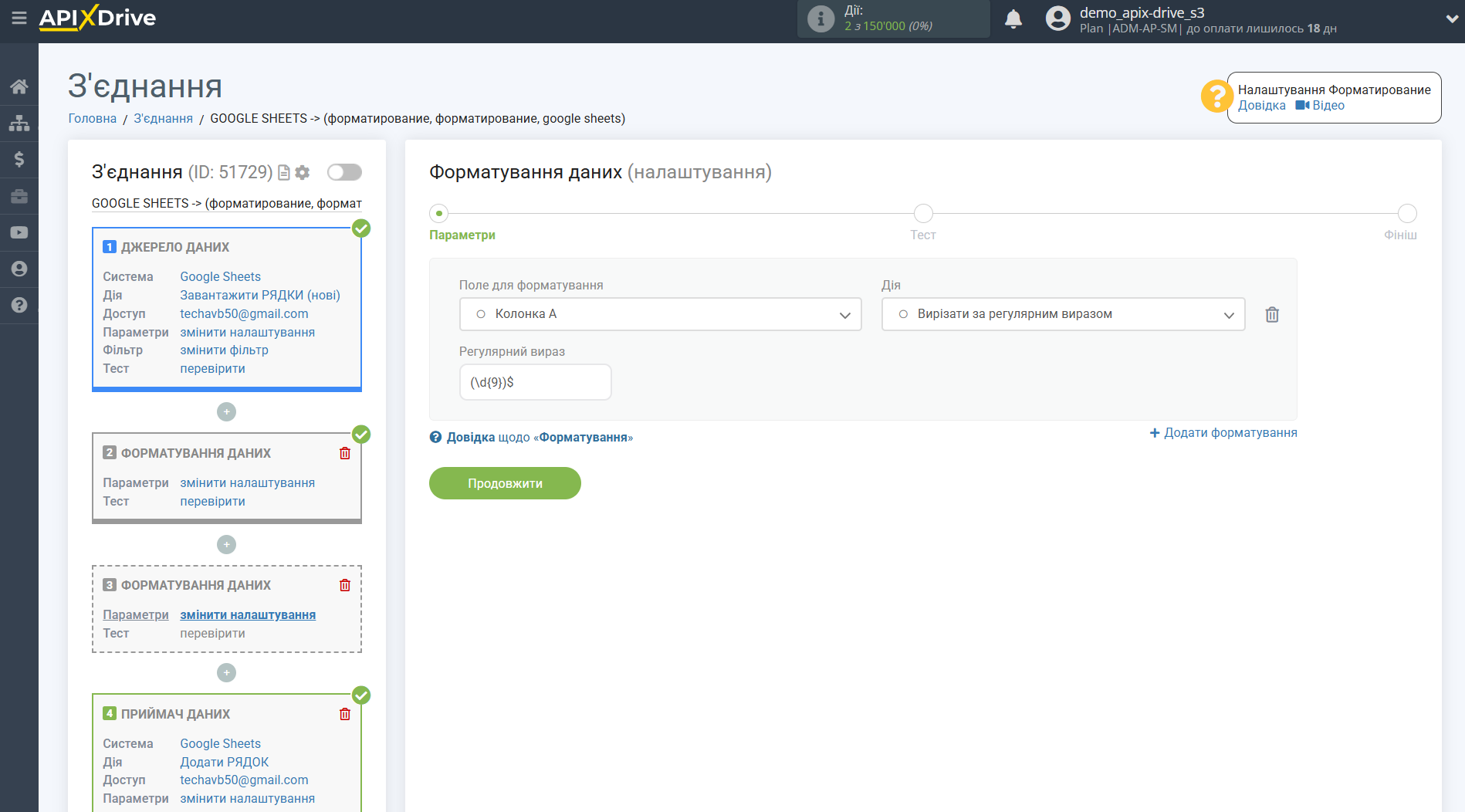1465x812 pixels.
Task: Click demo_apix-drive_s3 account name
Action: tap(1142, 12)
